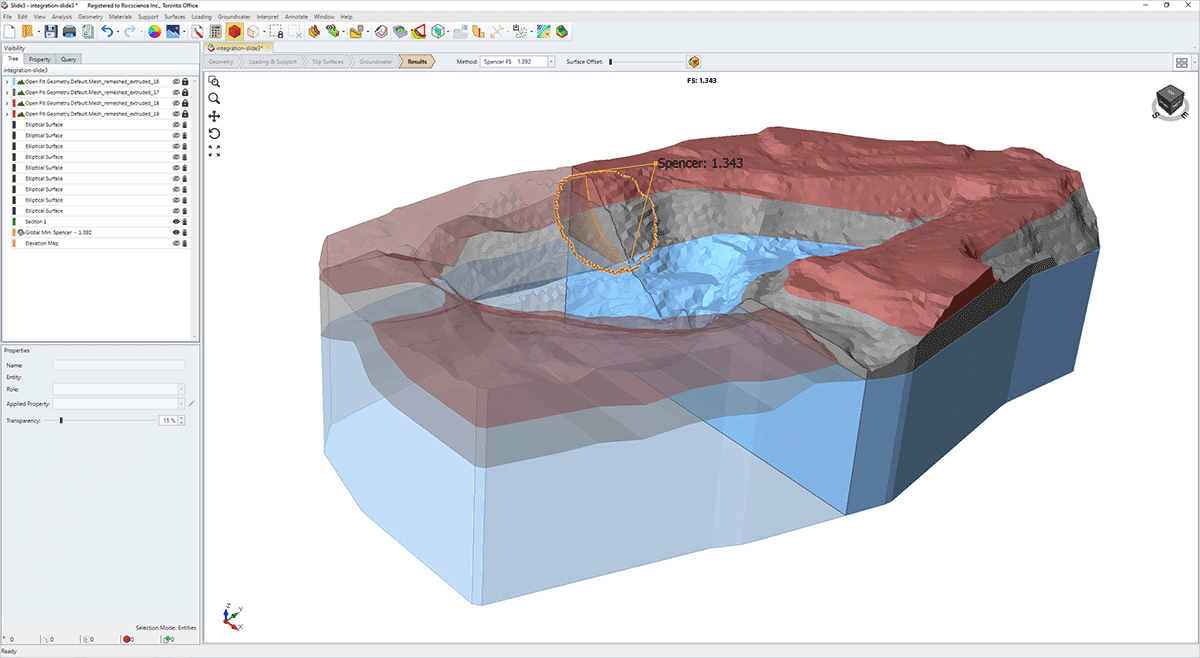Show the Elevation Map layer via its eye icon
The height and width of the screenshot is (658, 1200).
coord(176,243)
